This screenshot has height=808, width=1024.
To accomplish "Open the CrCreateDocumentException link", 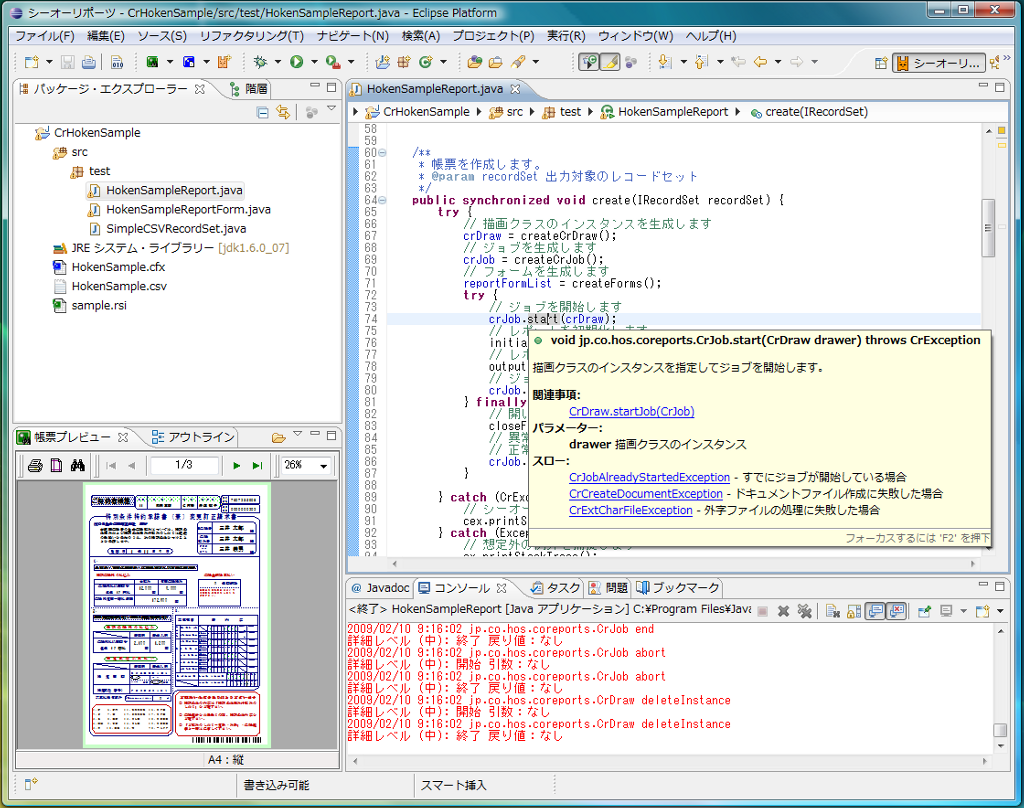I will click(x=646, y=494).
